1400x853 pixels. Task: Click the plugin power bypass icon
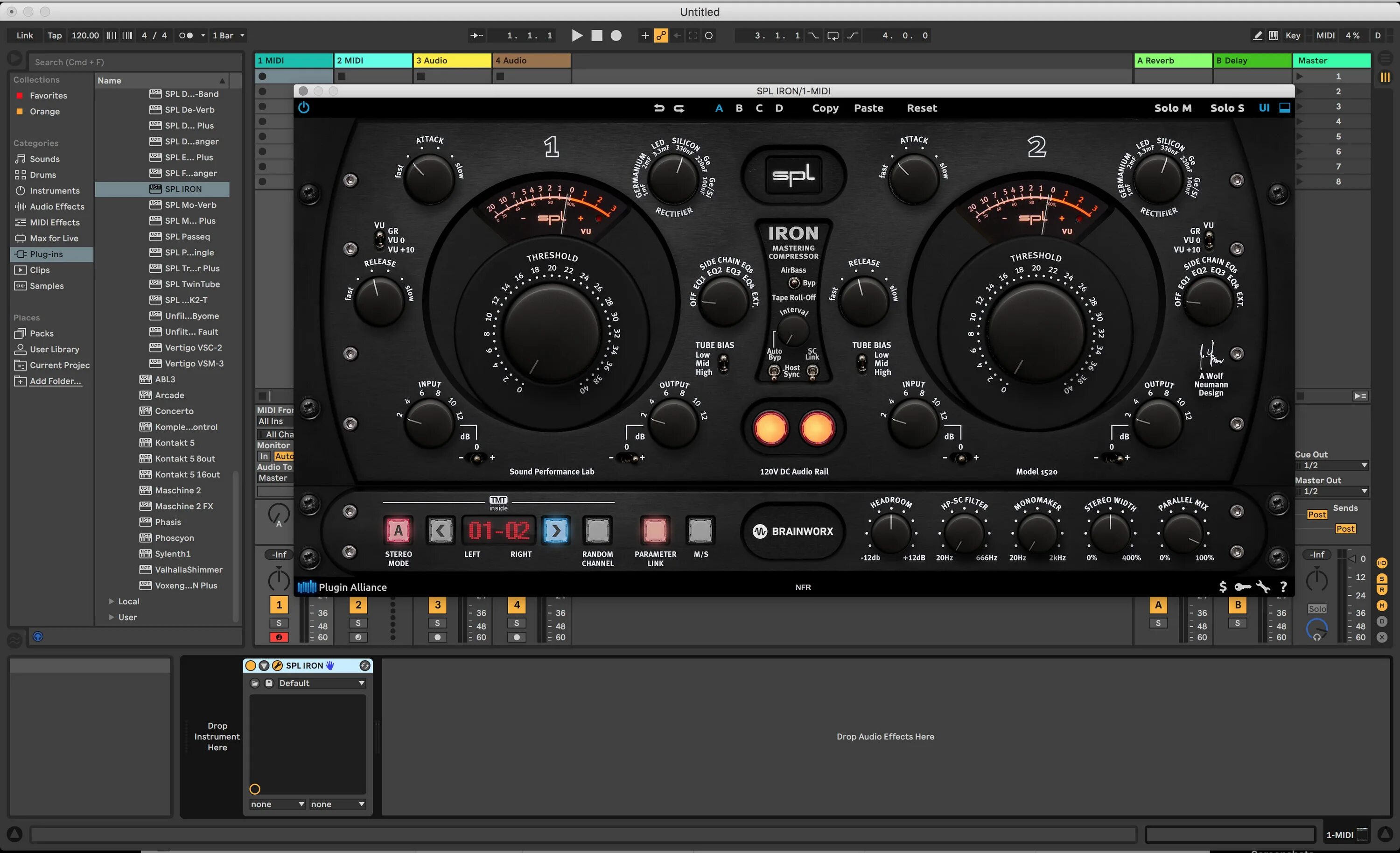click(x=304, y=107)
